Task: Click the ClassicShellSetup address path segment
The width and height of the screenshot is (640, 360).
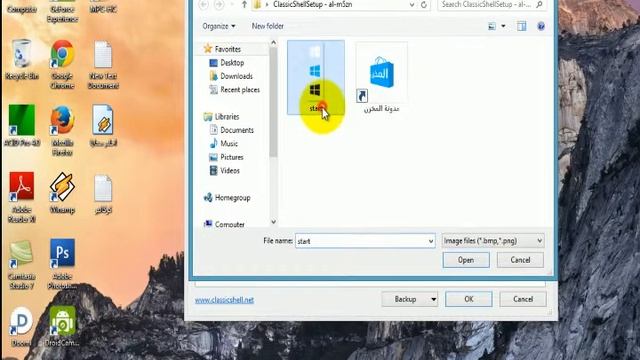Action: [313, 5]
